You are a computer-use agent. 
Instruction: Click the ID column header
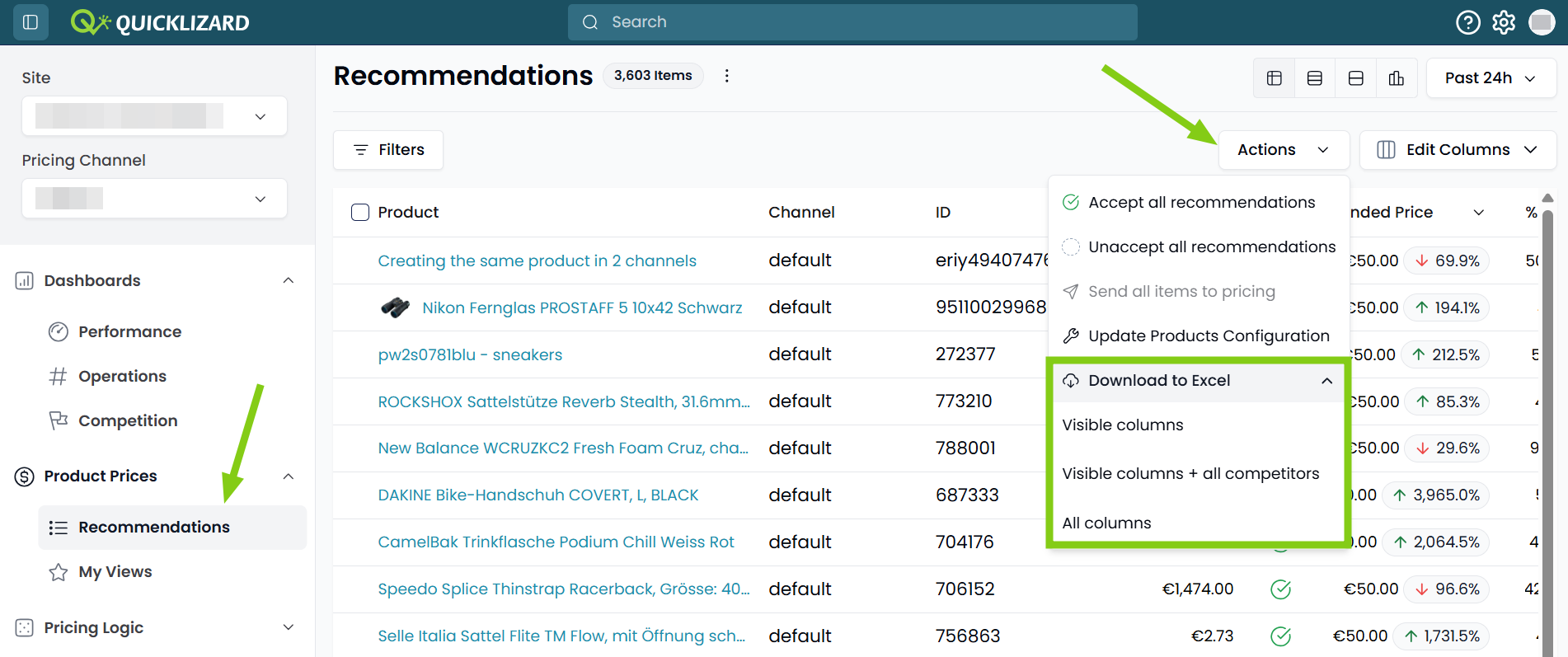click(943, 212)
